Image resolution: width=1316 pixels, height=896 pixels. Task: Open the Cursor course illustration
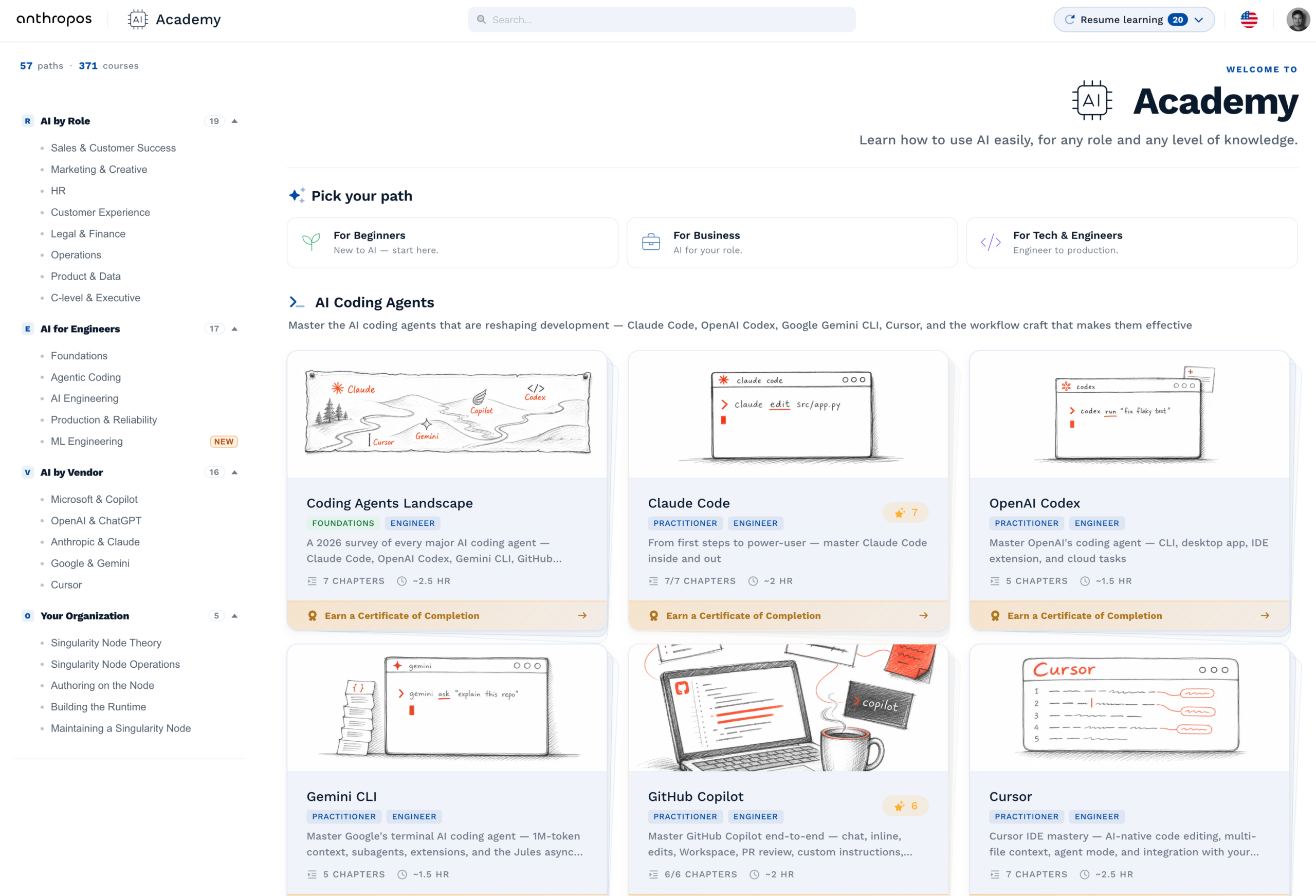pos(1130,707)
